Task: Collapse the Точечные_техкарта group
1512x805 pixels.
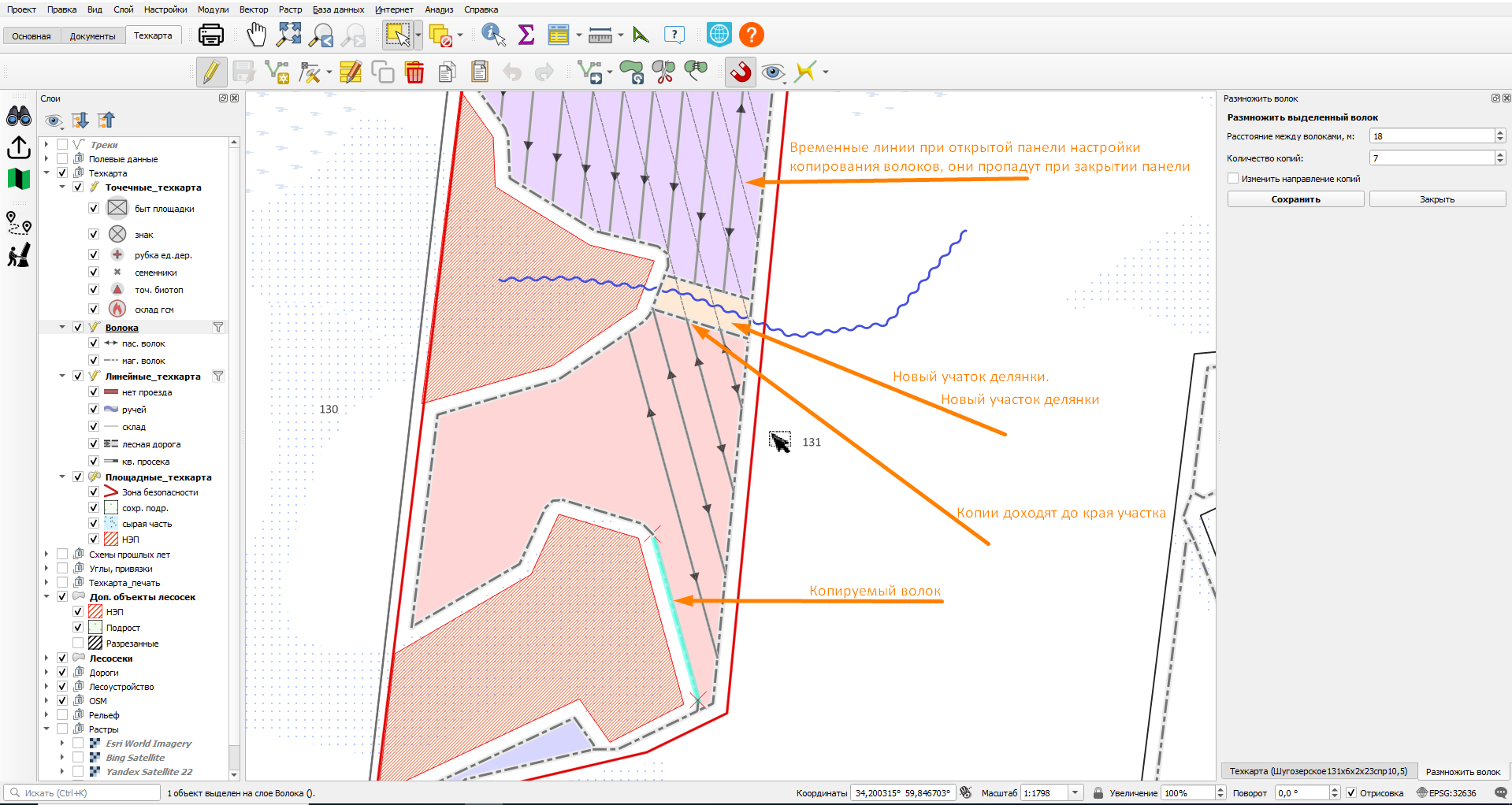Action: [62, 187]
